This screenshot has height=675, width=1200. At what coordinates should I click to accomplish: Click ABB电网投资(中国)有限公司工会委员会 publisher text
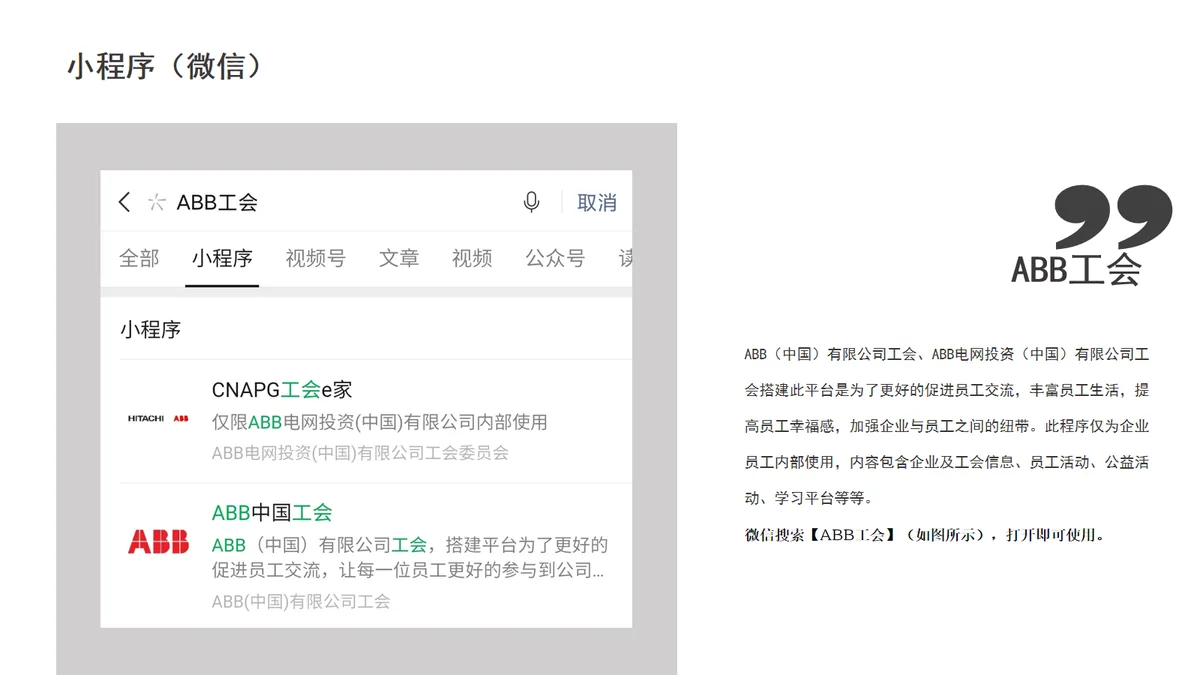pyautogui.click(x=360, y=453)
